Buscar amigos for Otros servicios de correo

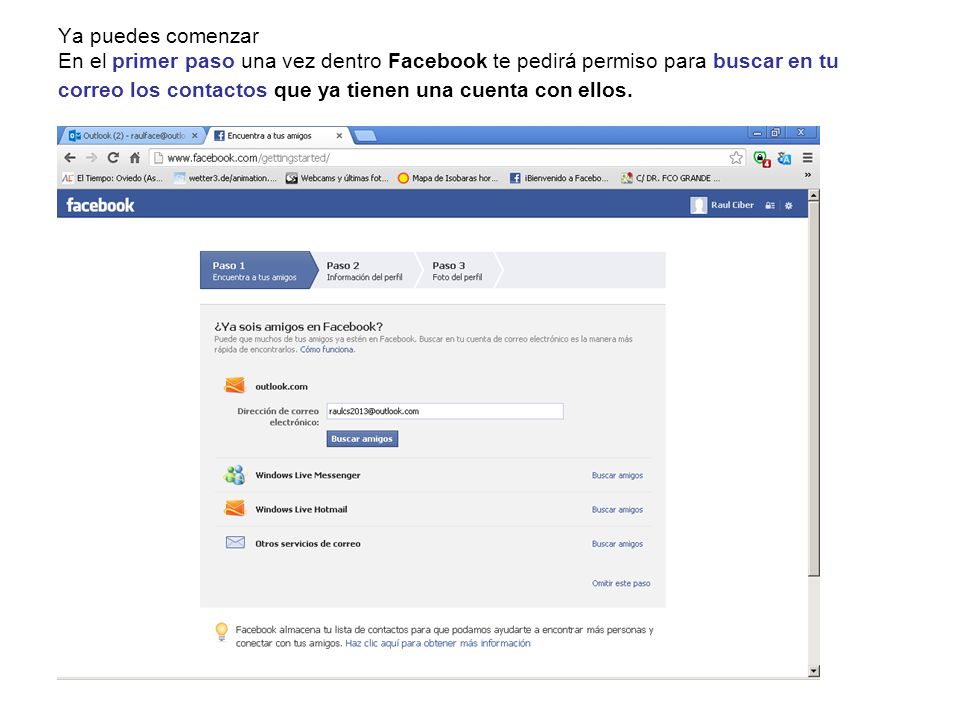pos(617,544)
